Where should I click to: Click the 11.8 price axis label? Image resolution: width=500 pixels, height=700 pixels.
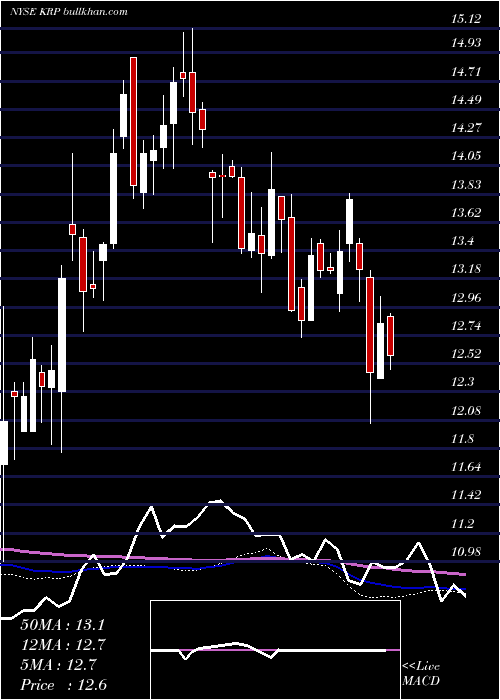463,439
